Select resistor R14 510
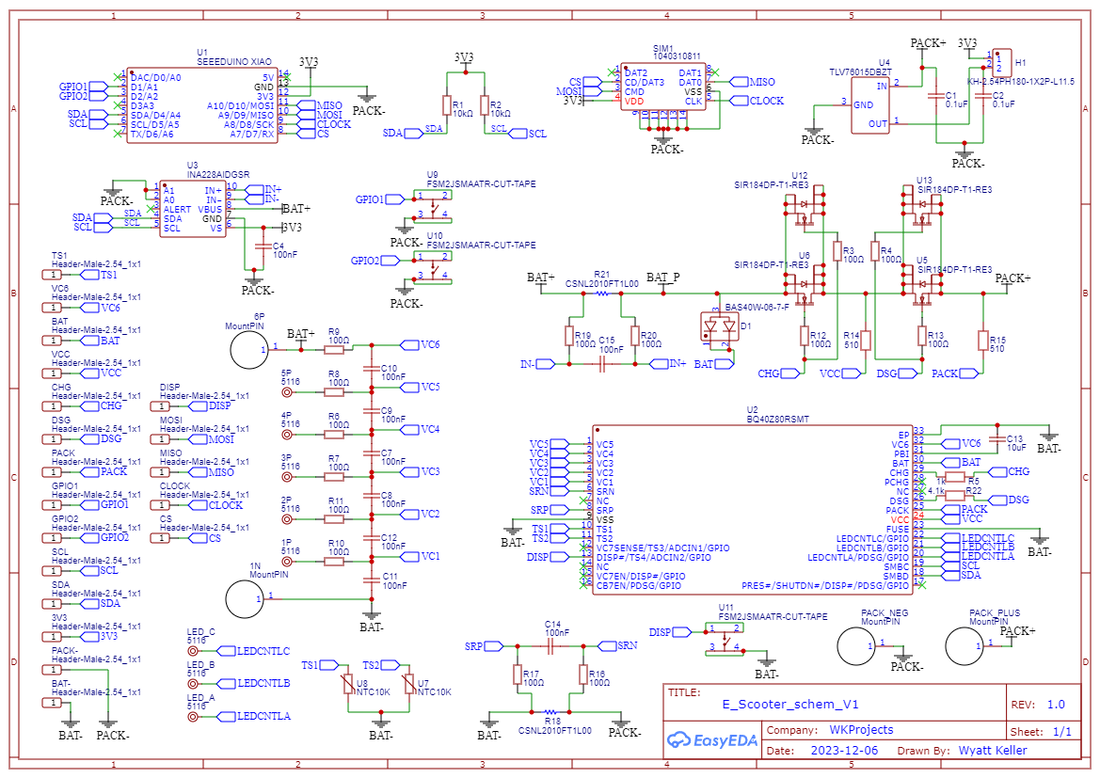 coord(866,340)
